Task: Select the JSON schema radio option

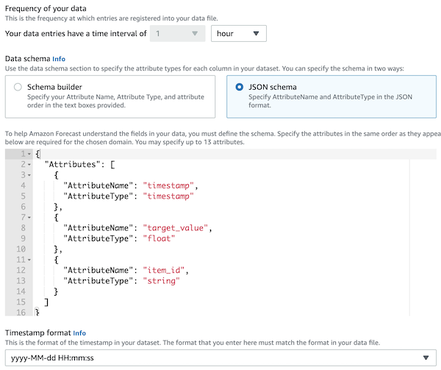Action: (239, 87)
